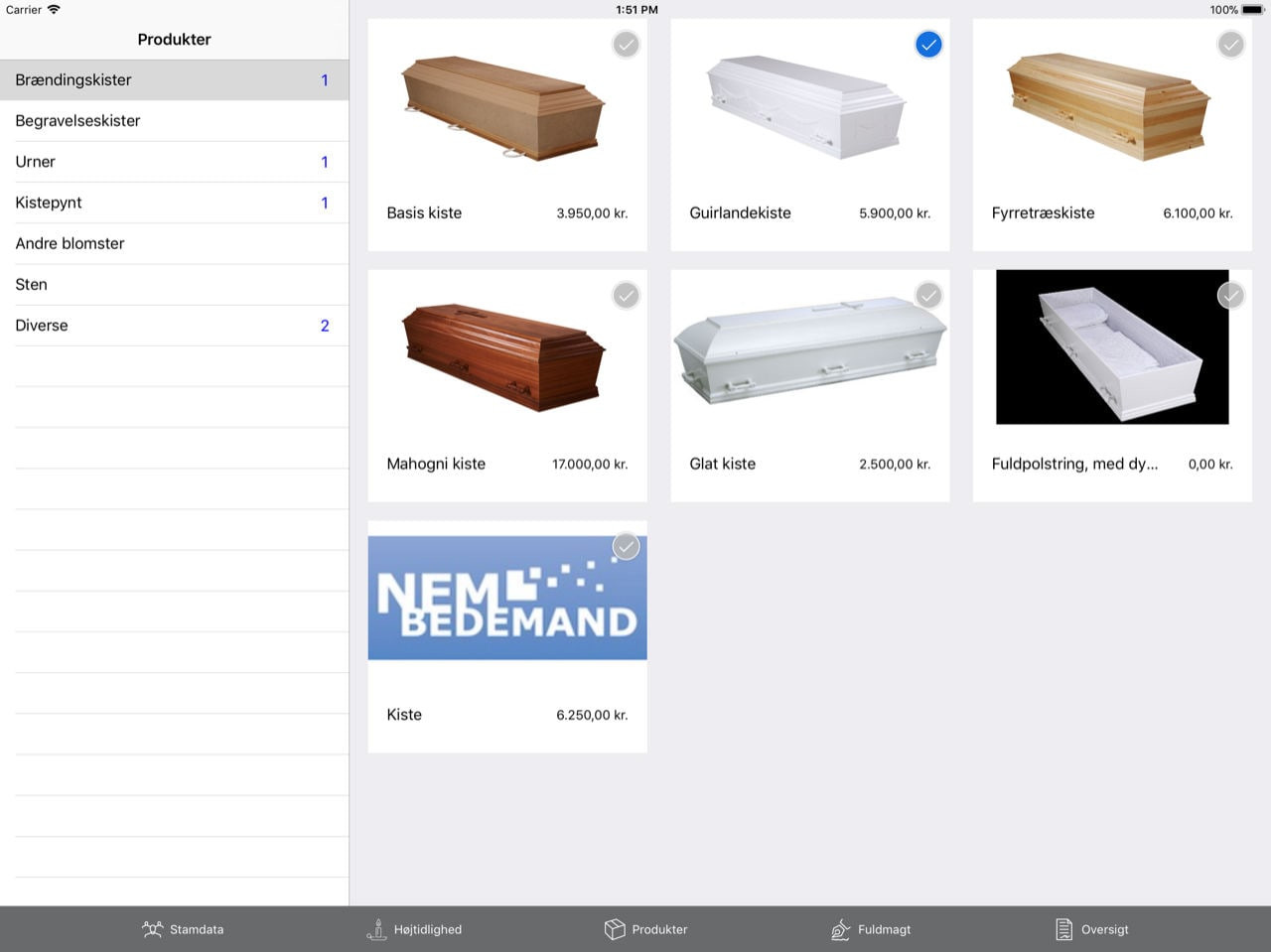Tick the Glat kiste selection circle
The image size is (1271, 952).
pos(928,296)
